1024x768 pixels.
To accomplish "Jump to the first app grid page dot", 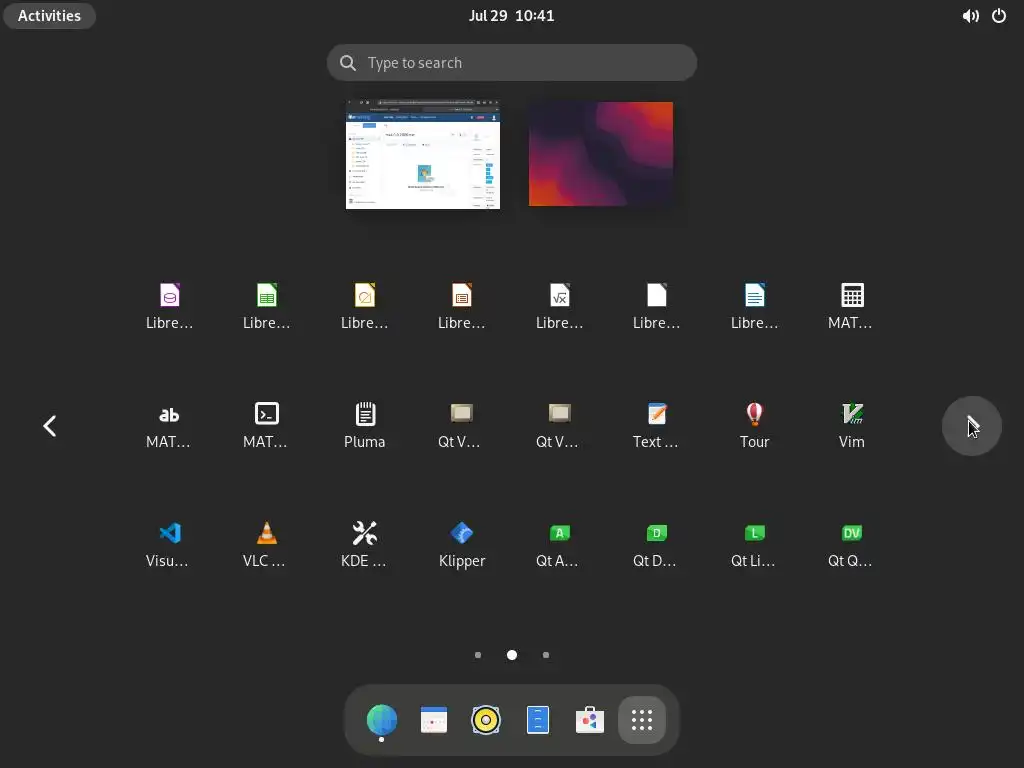I will click(x=478, y=655).
